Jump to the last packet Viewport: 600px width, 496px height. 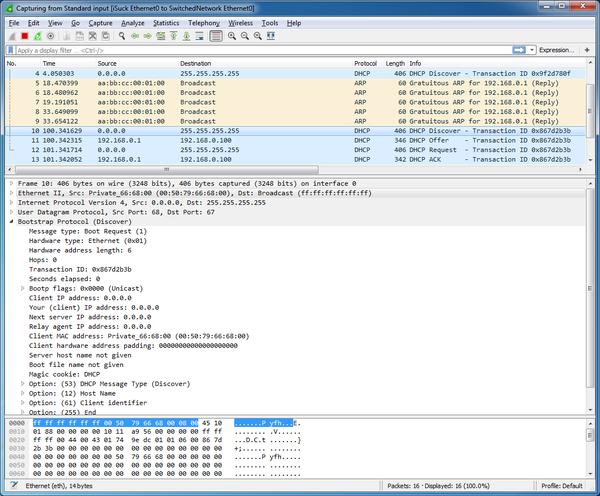[x=187, y=35]
